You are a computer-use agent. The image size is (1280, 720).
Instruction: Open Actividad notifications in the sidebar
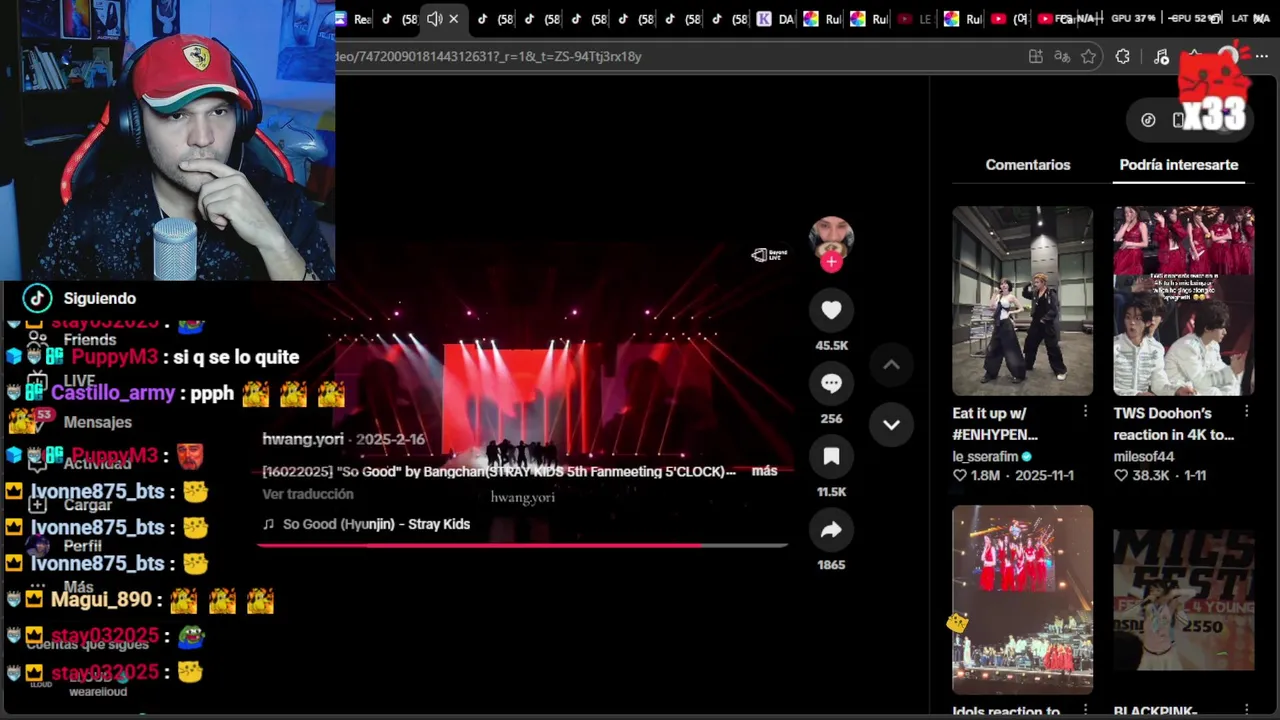click(97, 463)
